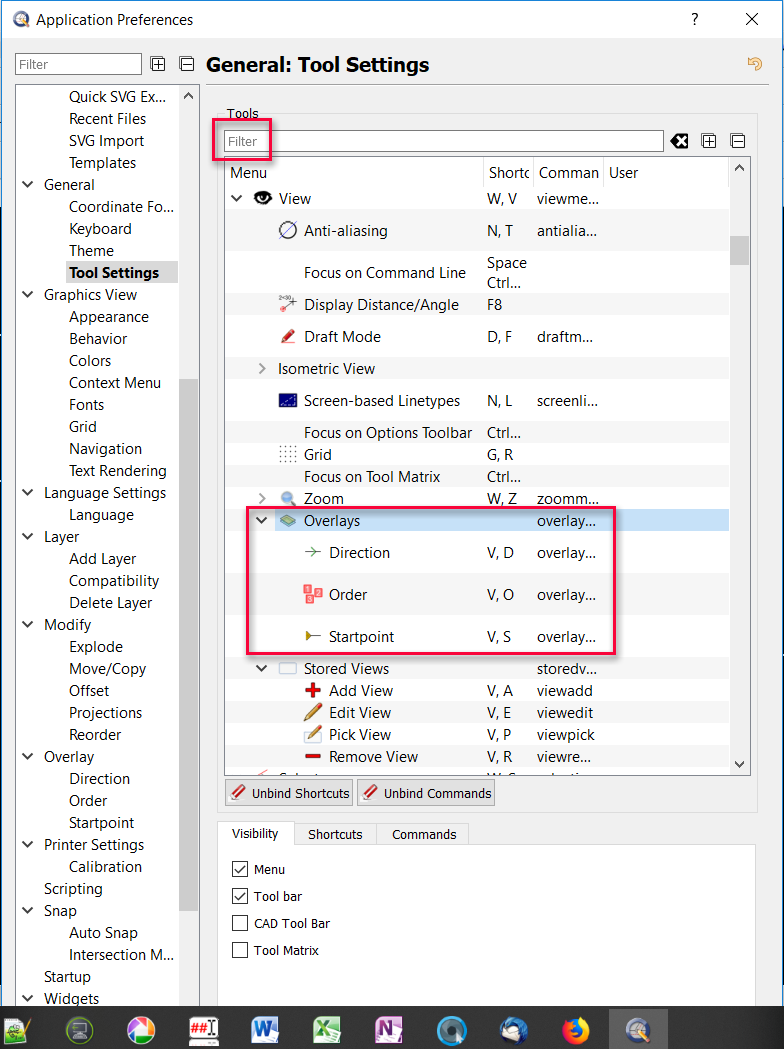Click the Unbind Commands button

[426, 793]
